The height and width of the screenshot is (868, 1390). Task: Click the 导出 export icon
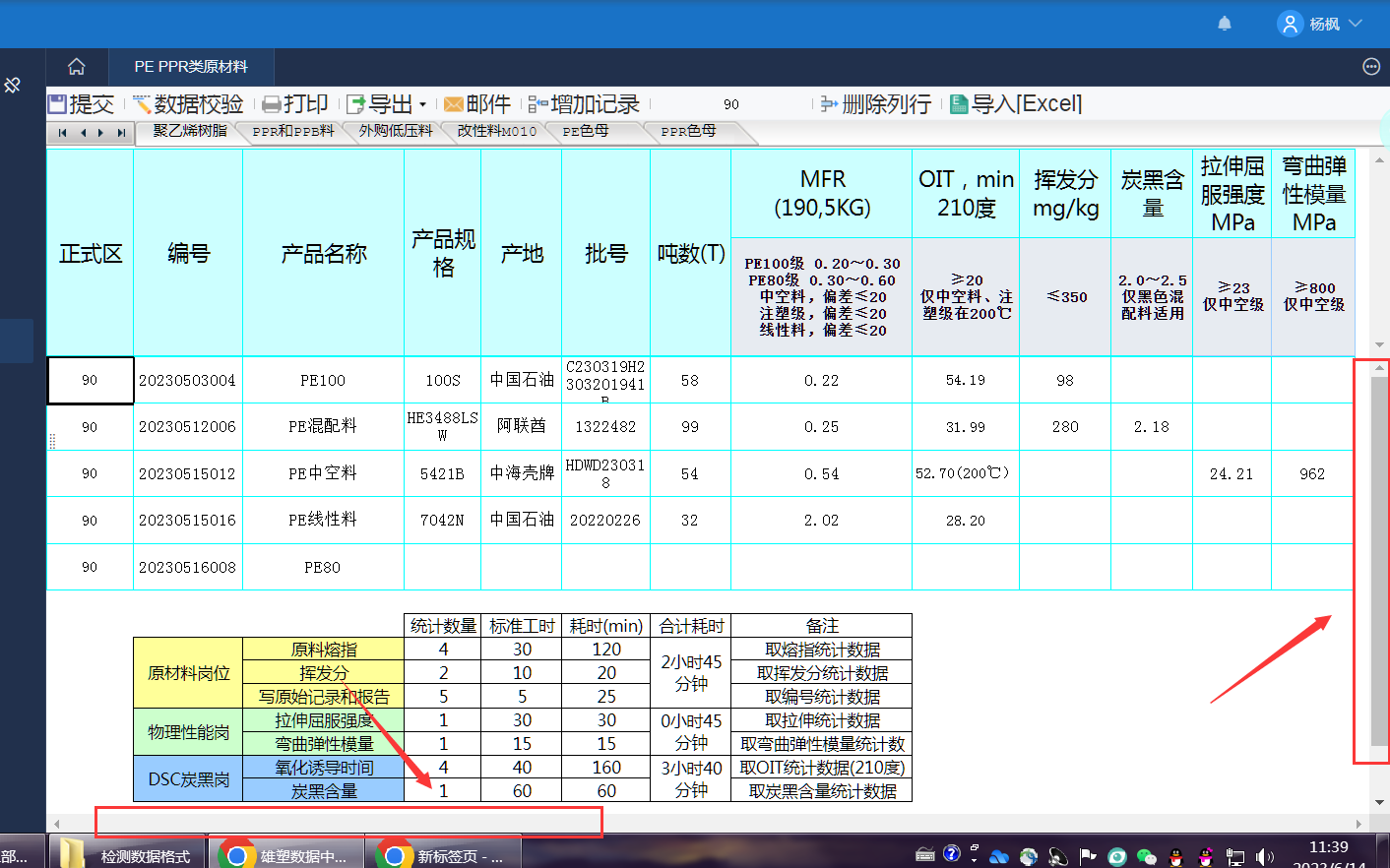355,104
